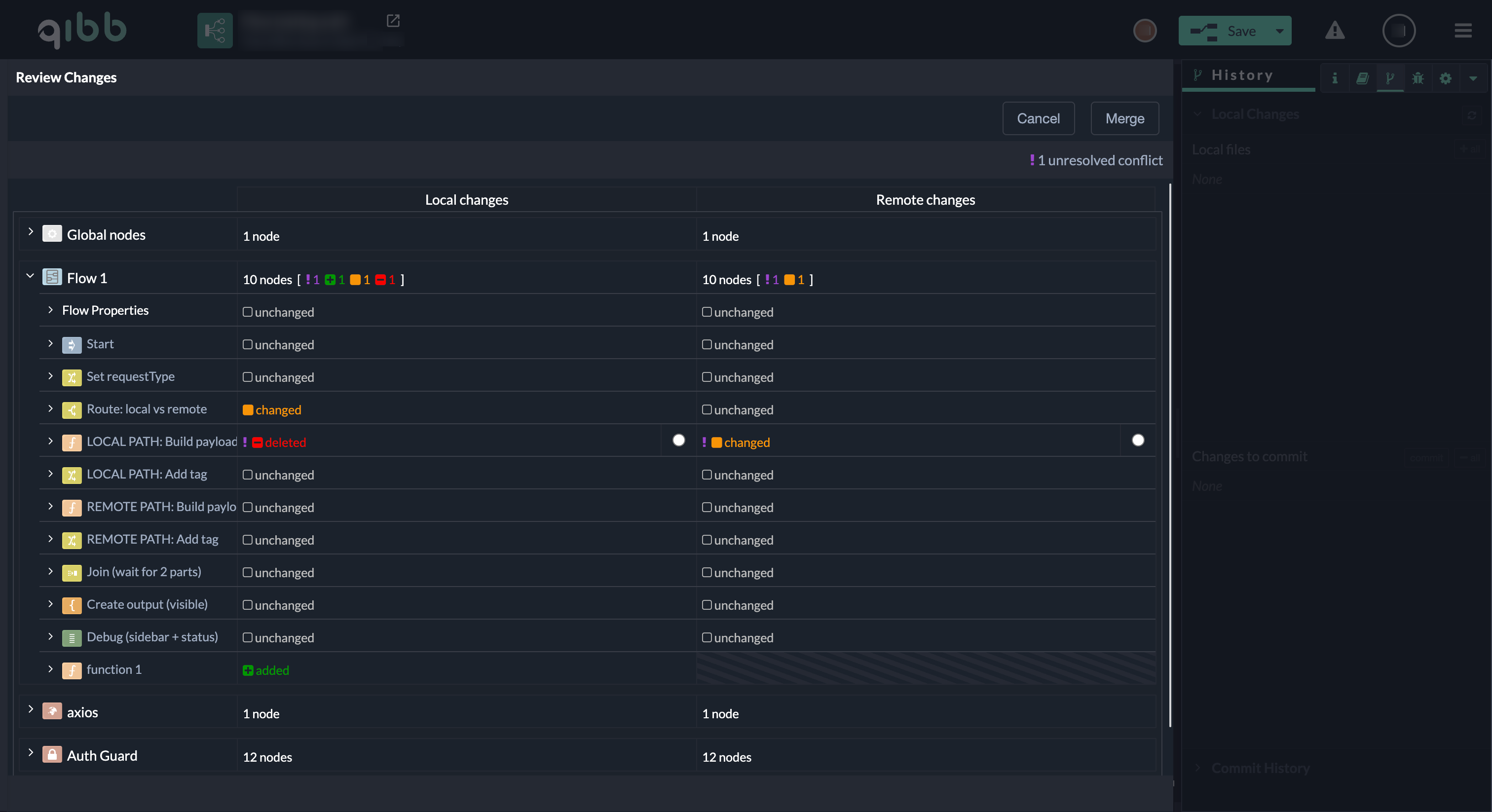
Task: Select remote changed version radio button
Action: (1138, 440)
